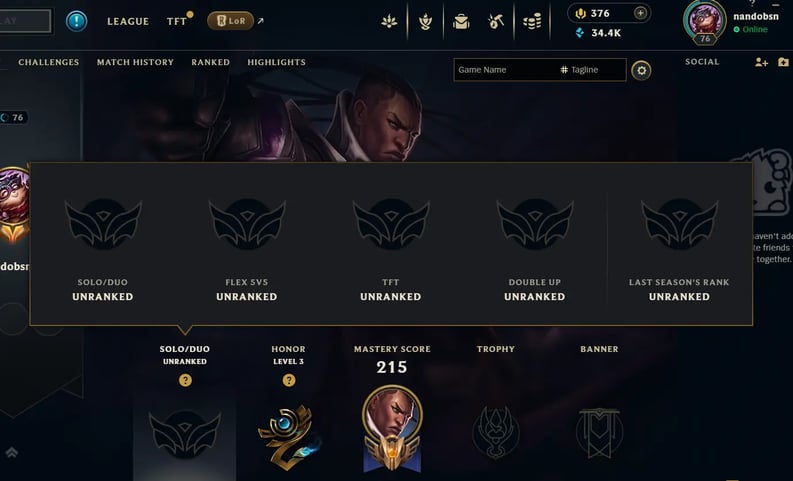Select the Mastery Score champion emblem
Image resolution: width=793 pixels, height=481 pixels.
coord(392,429)
